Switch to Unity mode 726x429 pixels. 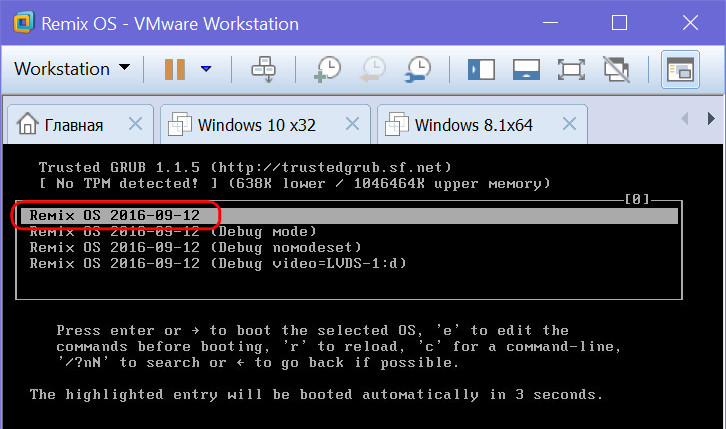(x=617, y=69)
